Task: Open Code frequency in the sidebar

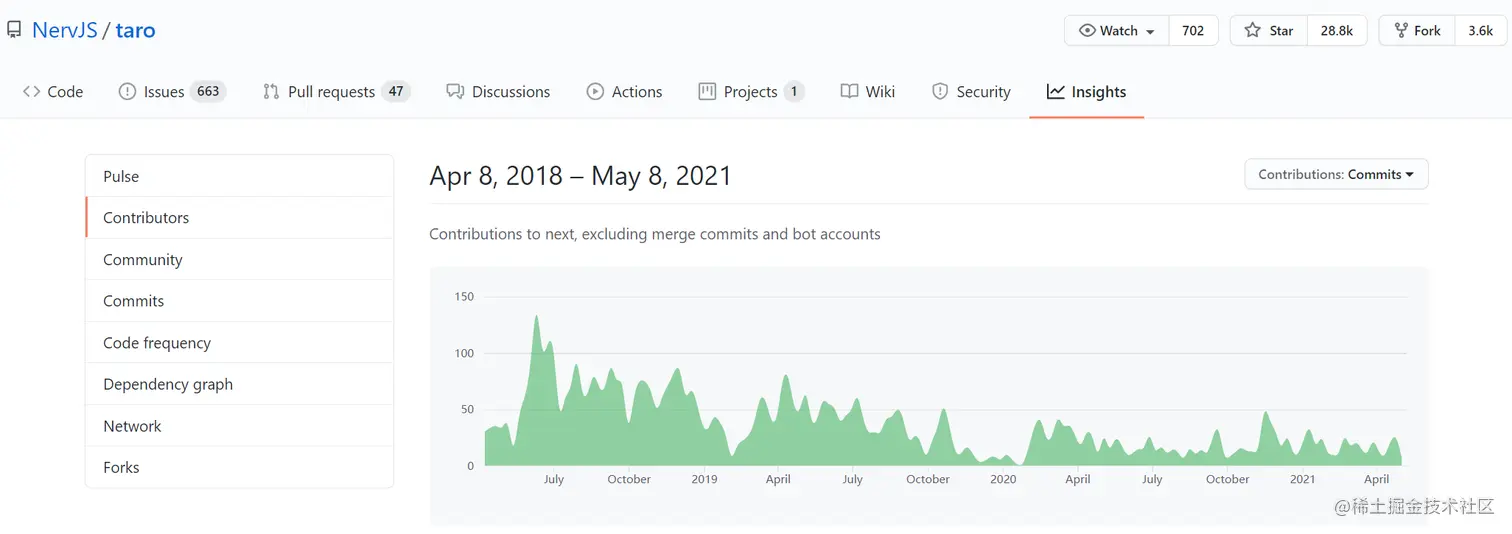Action: click(x=157, y=343)
